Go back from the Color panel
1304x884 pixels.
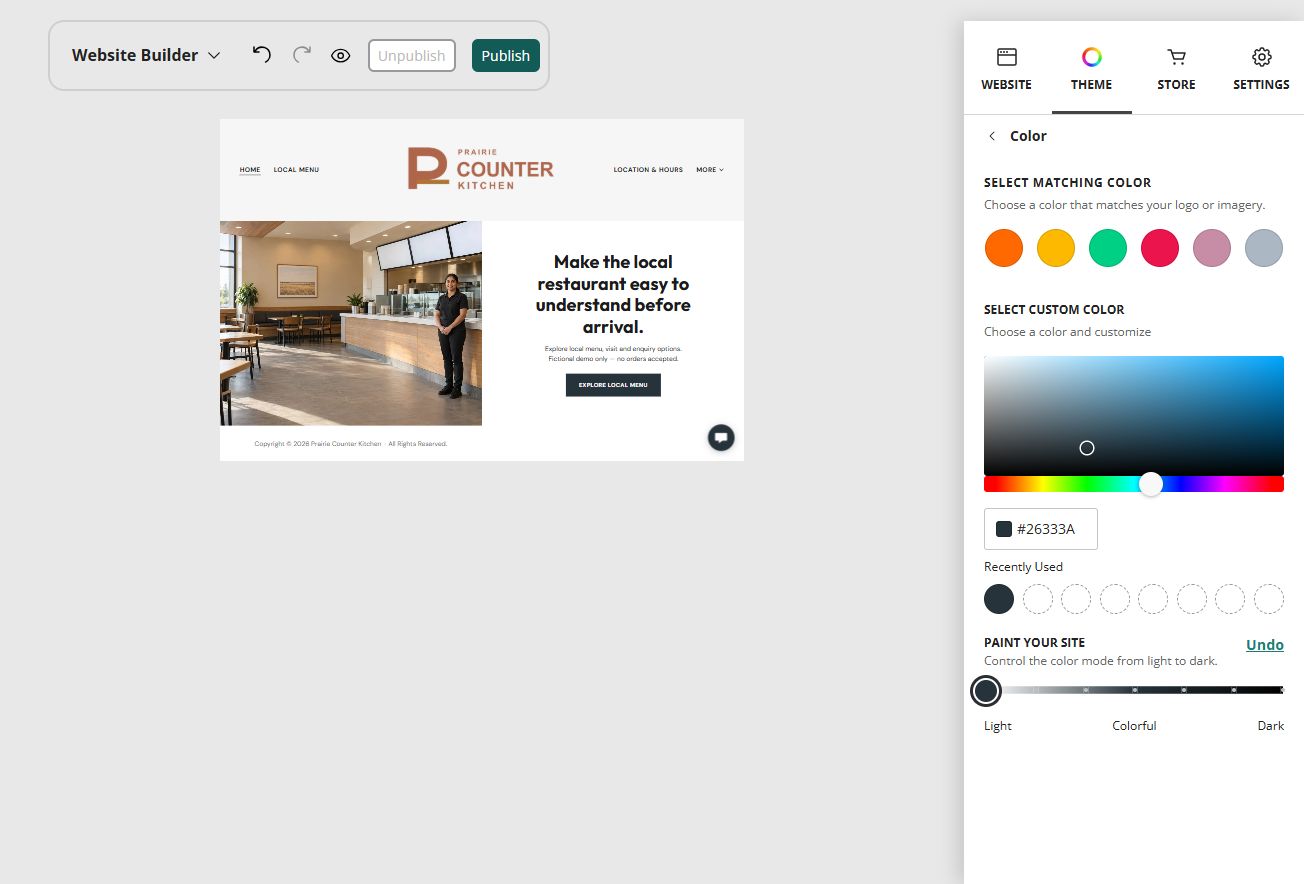click(992, 136)
